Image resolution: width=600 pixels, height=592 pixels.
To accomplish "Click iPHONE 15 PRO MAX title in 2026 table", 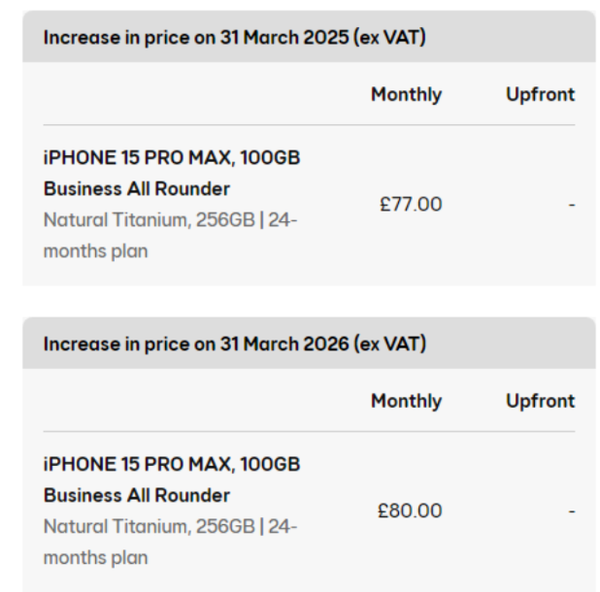I will point(171,464).
